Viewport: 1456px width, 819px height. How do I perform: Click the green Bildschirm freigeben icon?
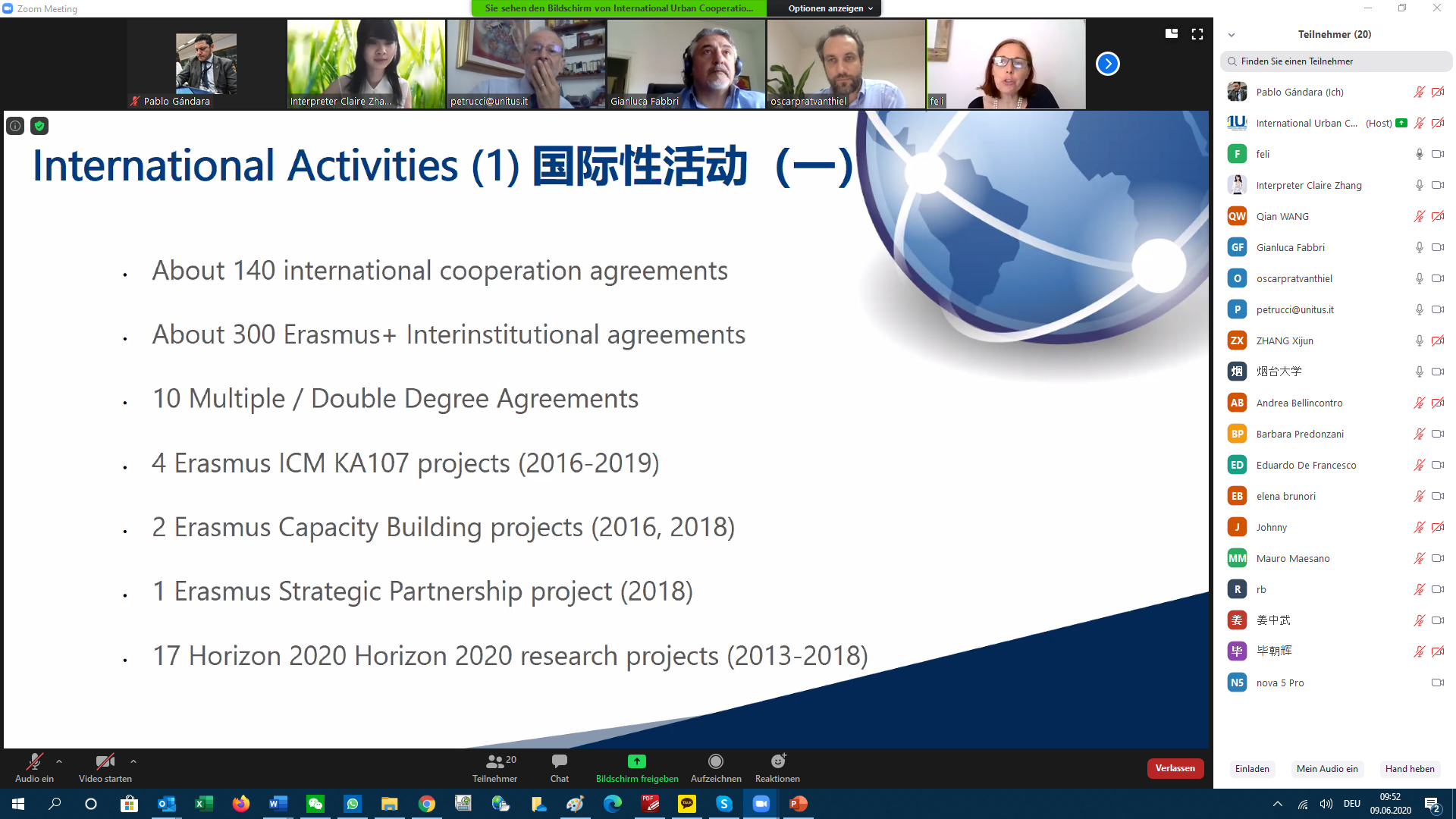tap(636, 761)
